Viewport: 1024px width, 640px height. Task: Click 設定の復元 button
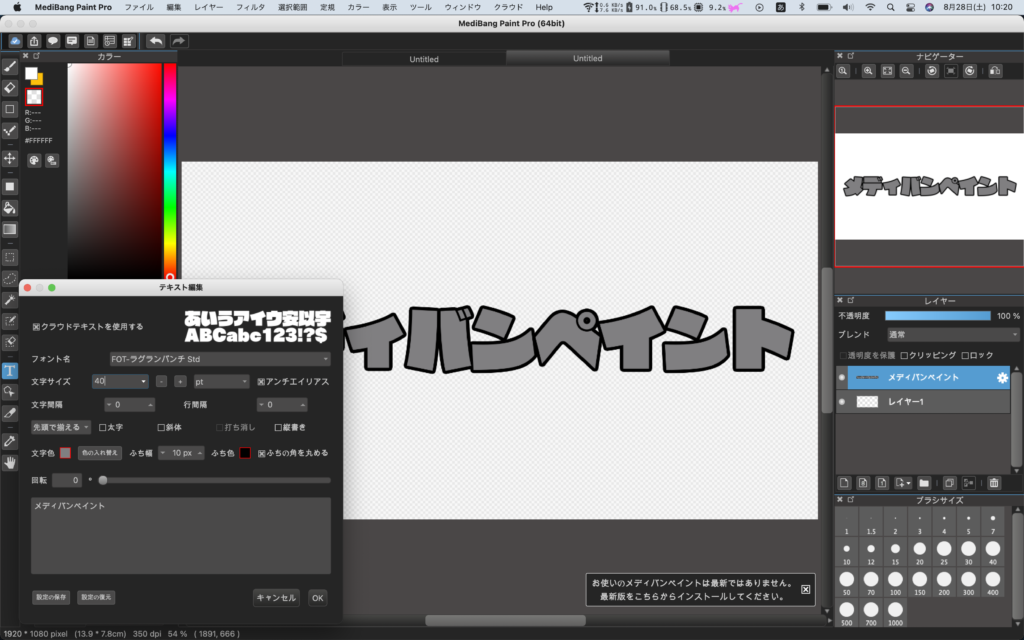pos(96,598)
